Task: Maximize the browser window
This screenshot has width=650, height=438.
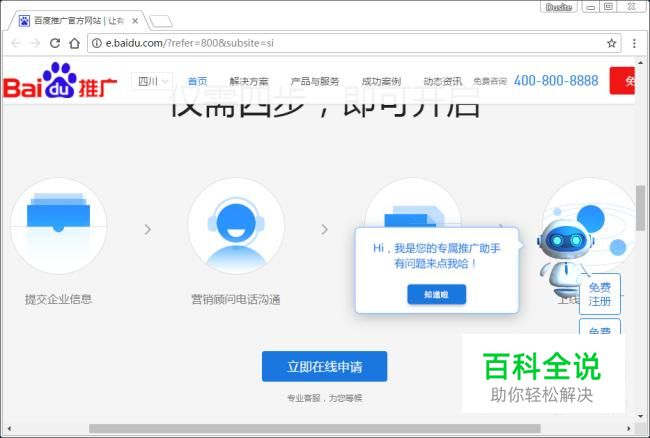Action: 609,7
